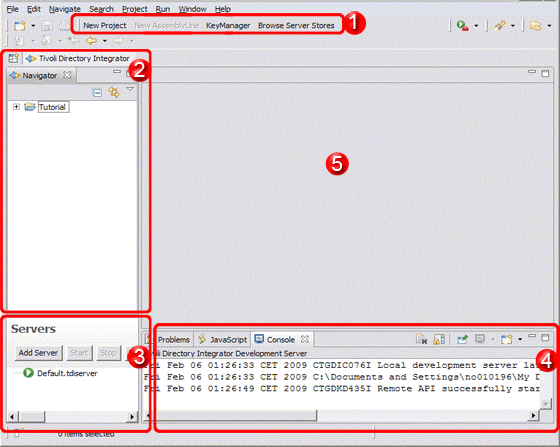Toggle the Scroll Lock console icon

(439, 339)
